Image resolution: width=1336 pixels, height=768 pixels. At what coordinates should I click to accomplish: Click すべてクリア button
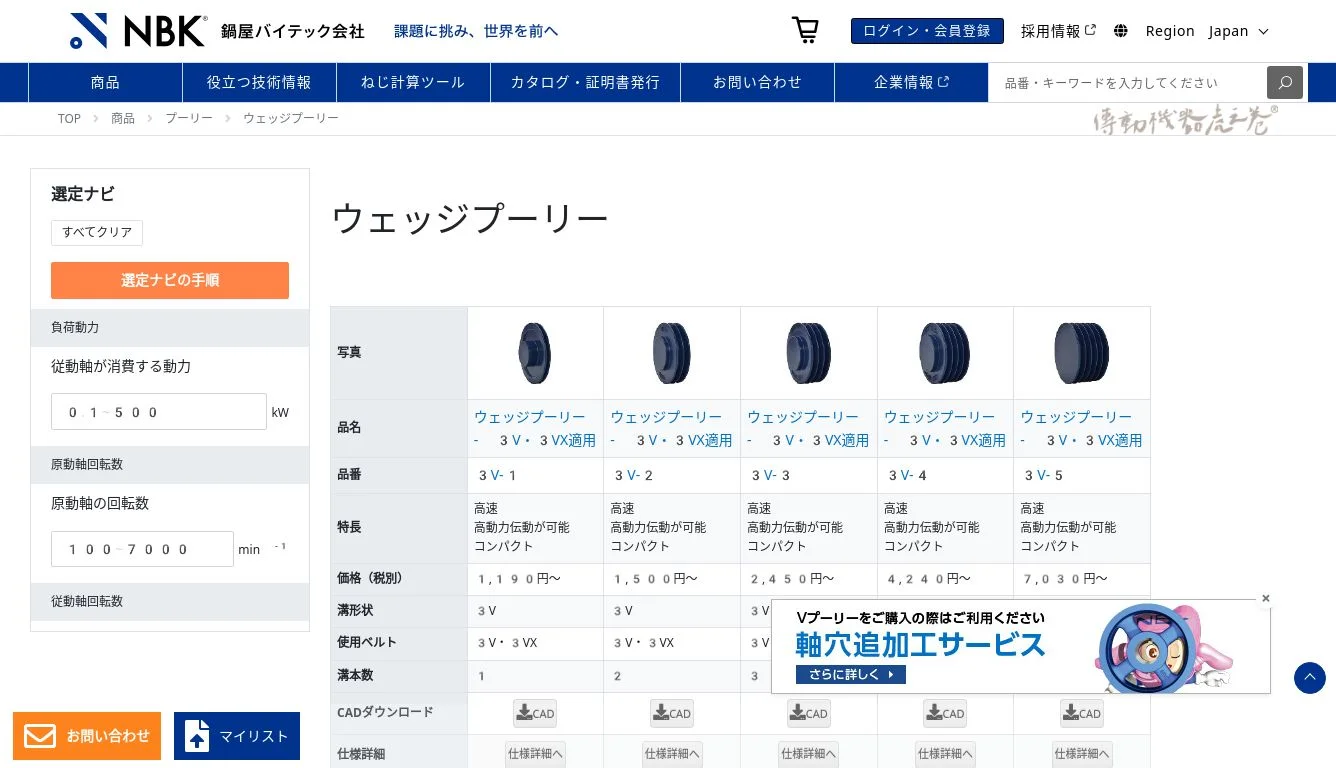click(97, 232)
